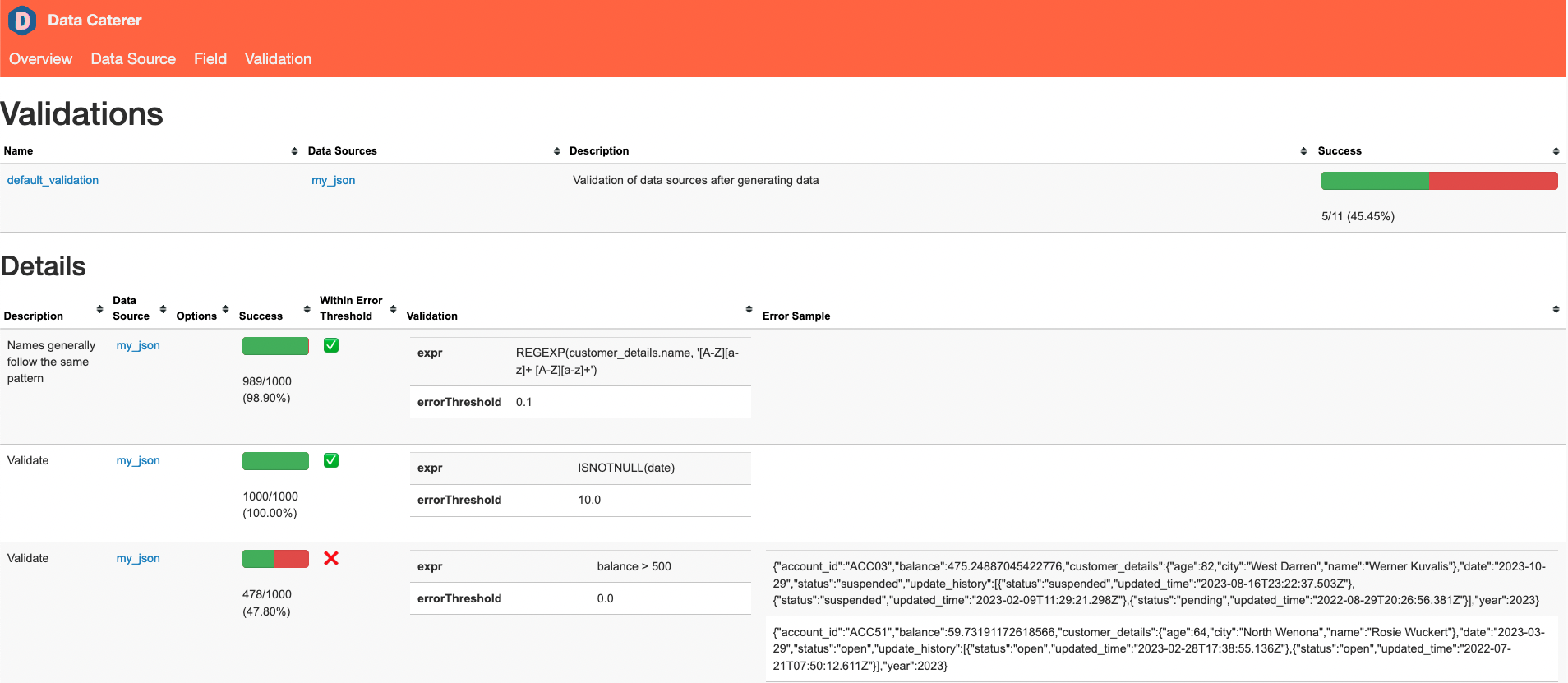The width and height of the screenshot is (1568, 683).
Task: Sort details by Data Source column arrows
Action: (163, 309)
